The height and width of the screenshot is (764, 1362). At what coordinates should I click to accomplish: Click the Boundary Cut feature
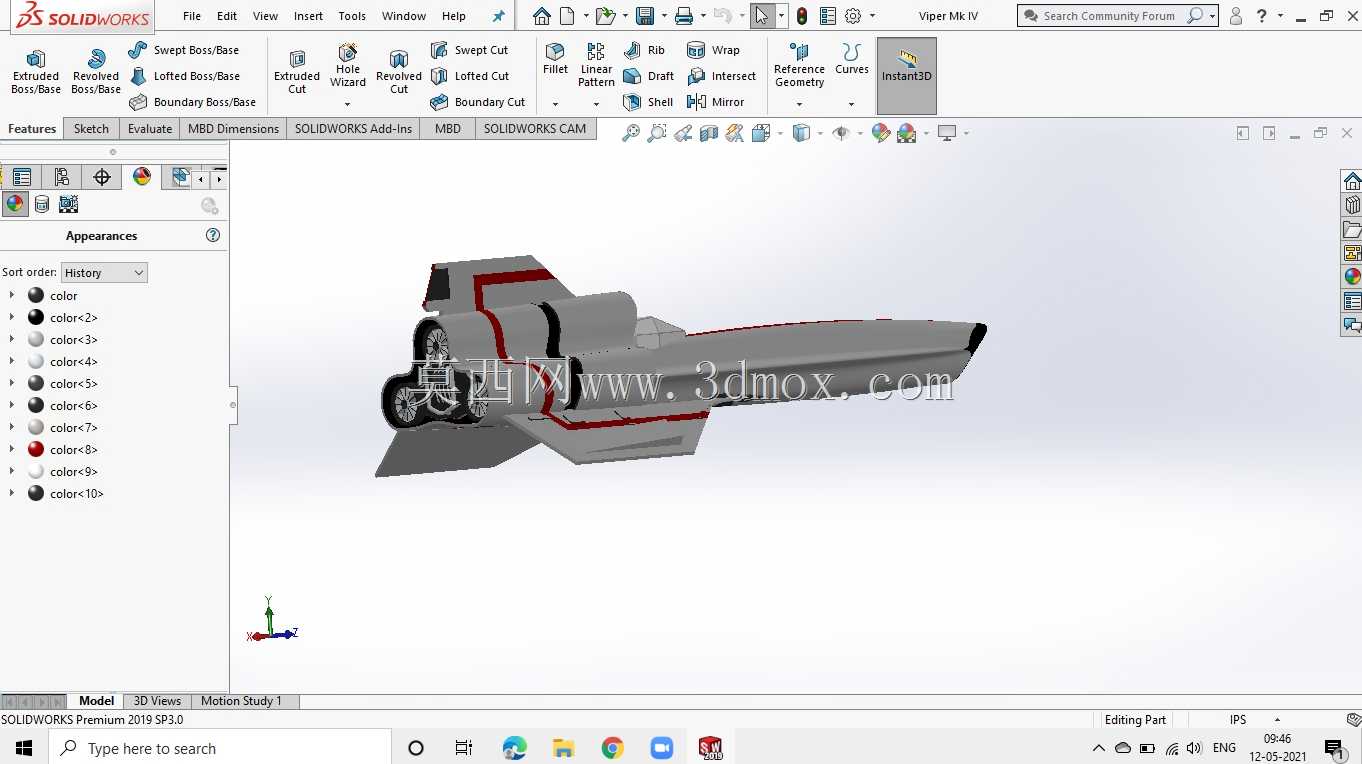coord(478,102)
